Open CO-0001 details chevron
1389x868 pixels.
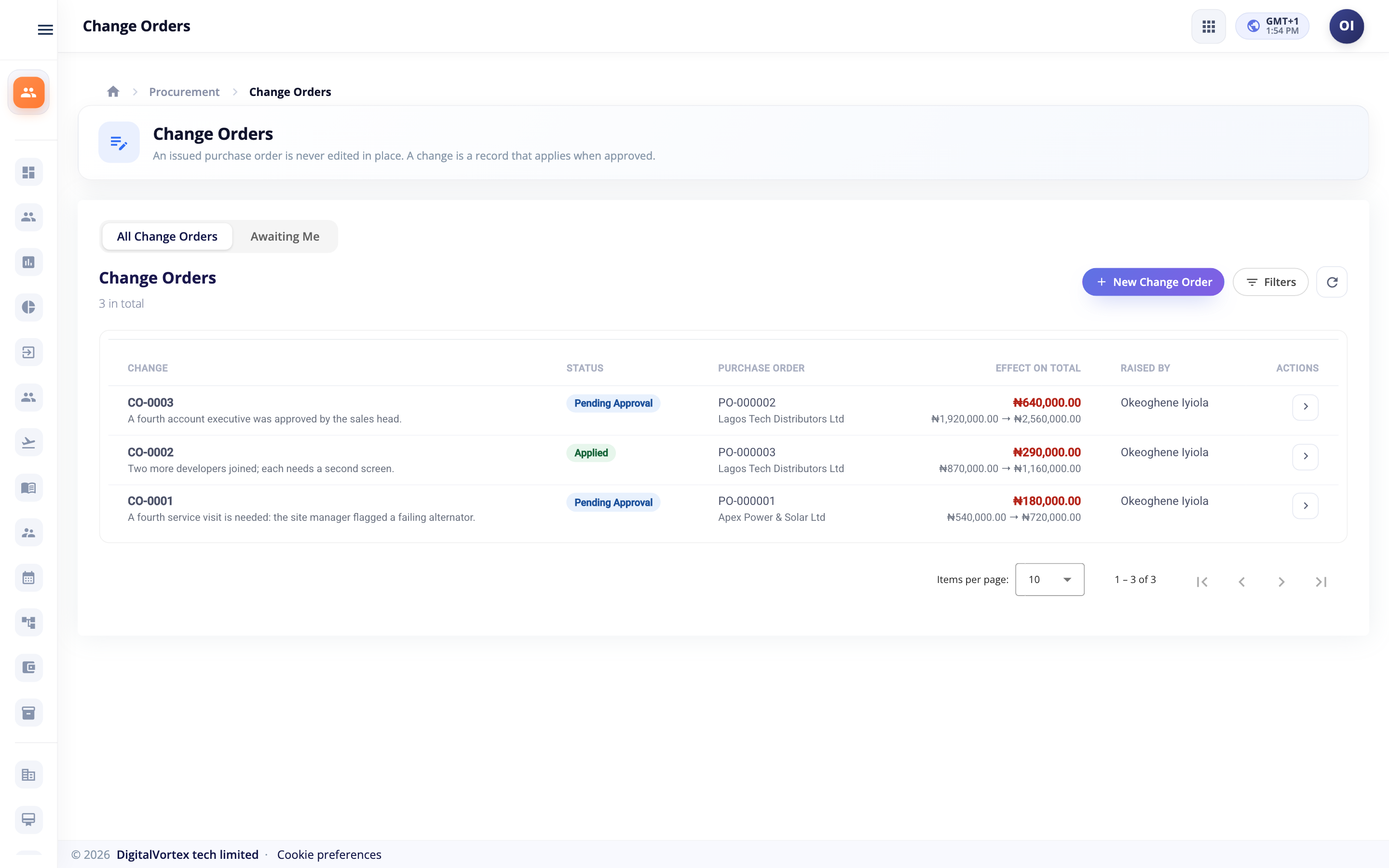pyautogui.click(x=1305, y=506)
